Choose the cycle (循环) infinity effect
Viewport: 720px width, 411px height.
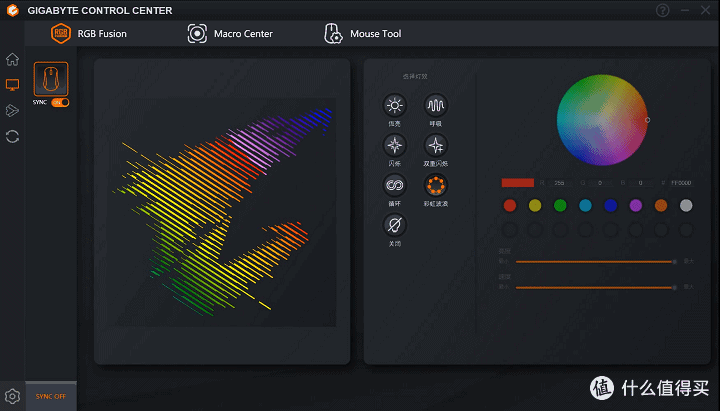[394, 186]
